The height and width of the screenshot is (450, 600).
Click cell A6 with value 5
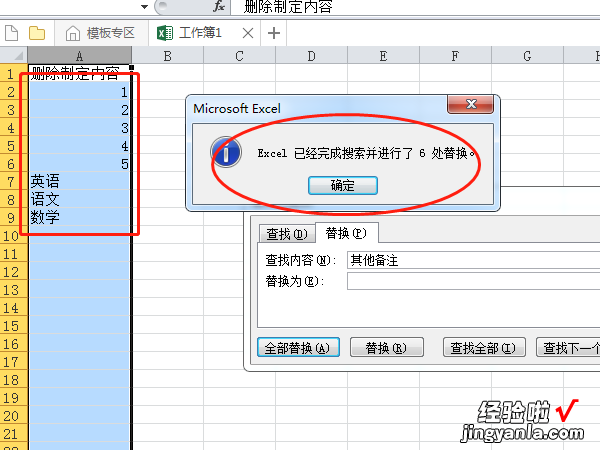click(x=80, y=164)
